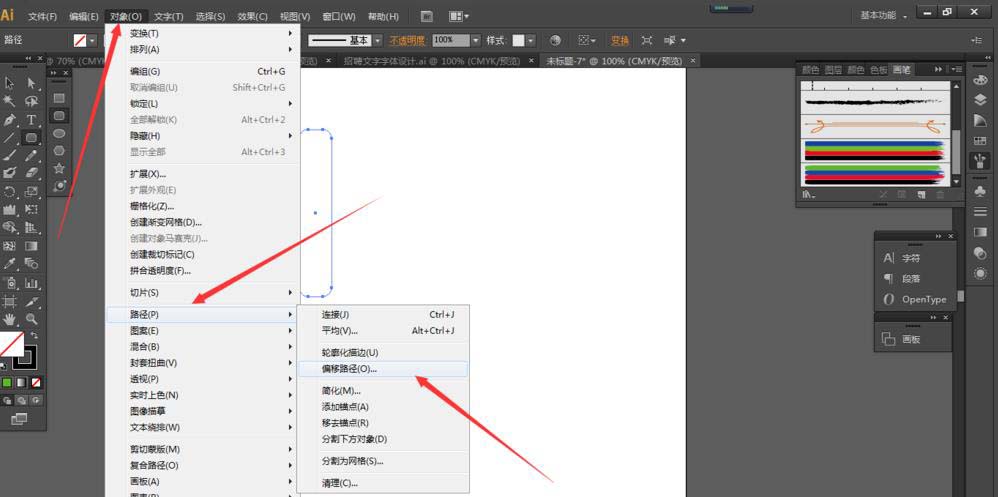This screenshot has width=998, height=497.
Task: Choose 偏移路径(O)... from the path submenu
Action: pos(383,368)
